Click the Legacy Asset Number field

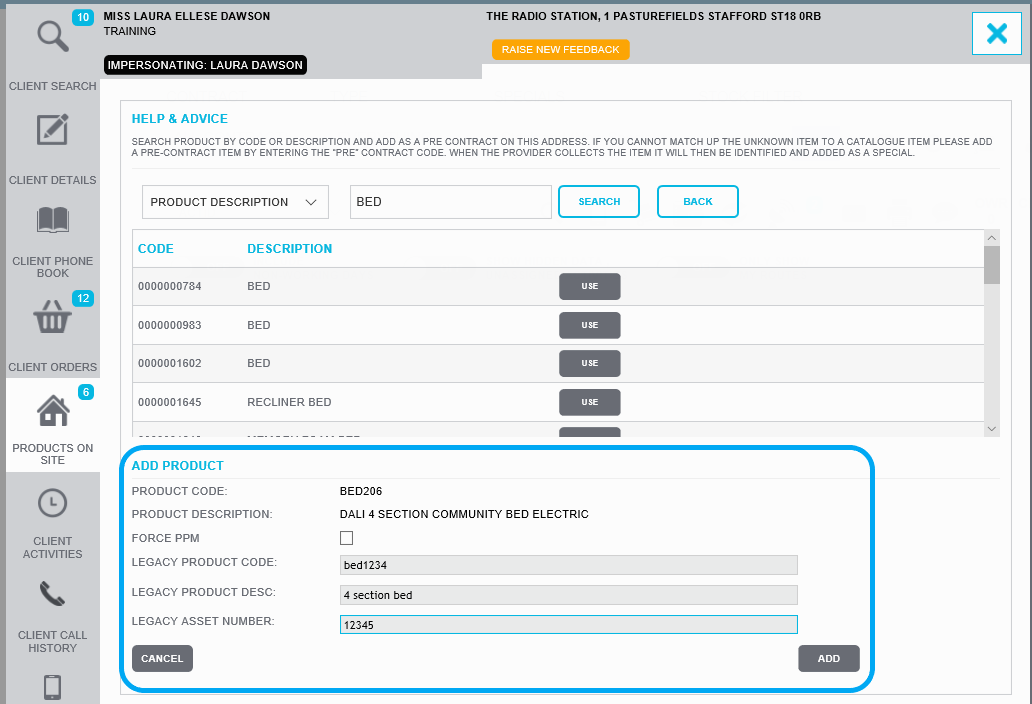569,624
